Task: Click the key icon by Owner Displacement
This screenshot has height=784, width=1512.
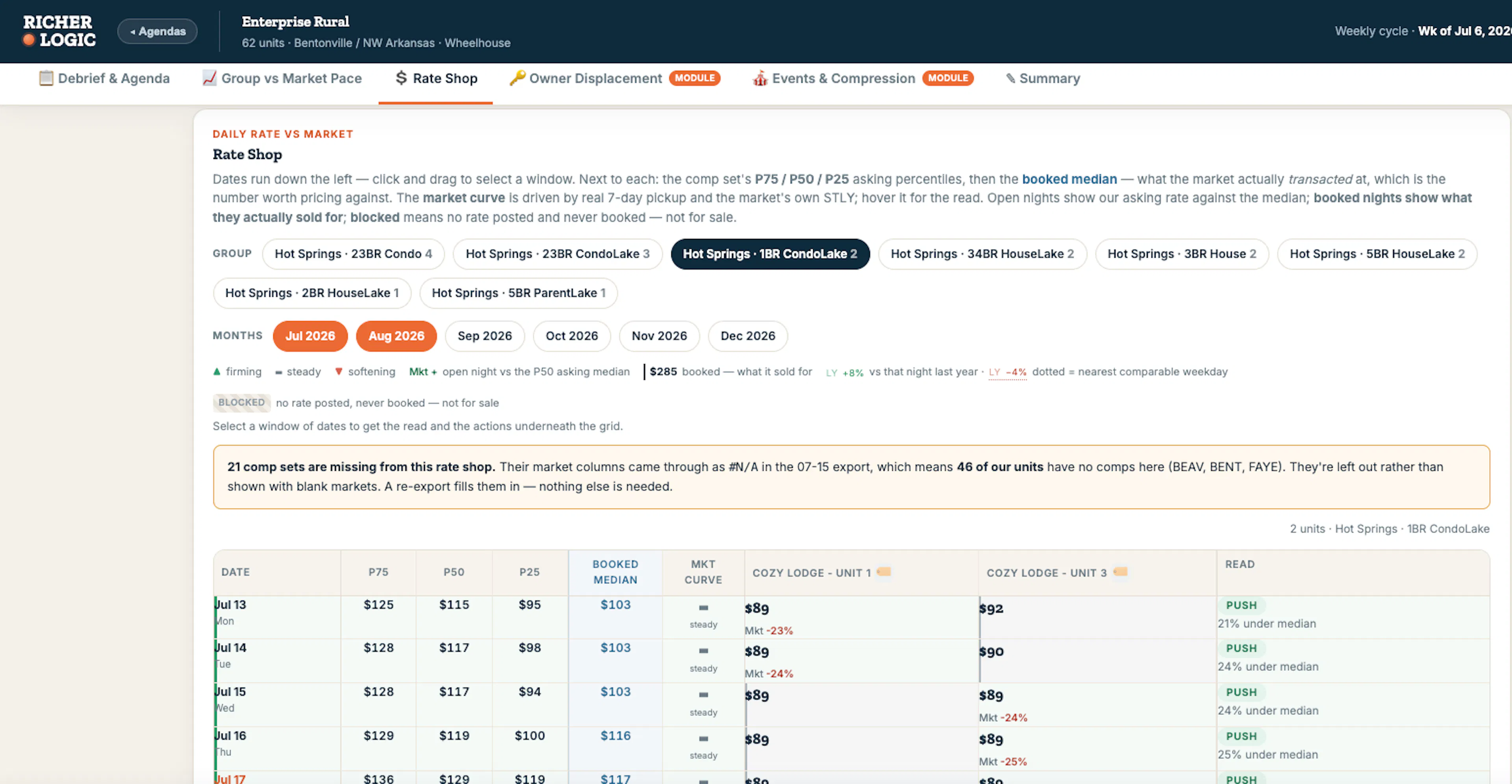Action: point(517,78)
